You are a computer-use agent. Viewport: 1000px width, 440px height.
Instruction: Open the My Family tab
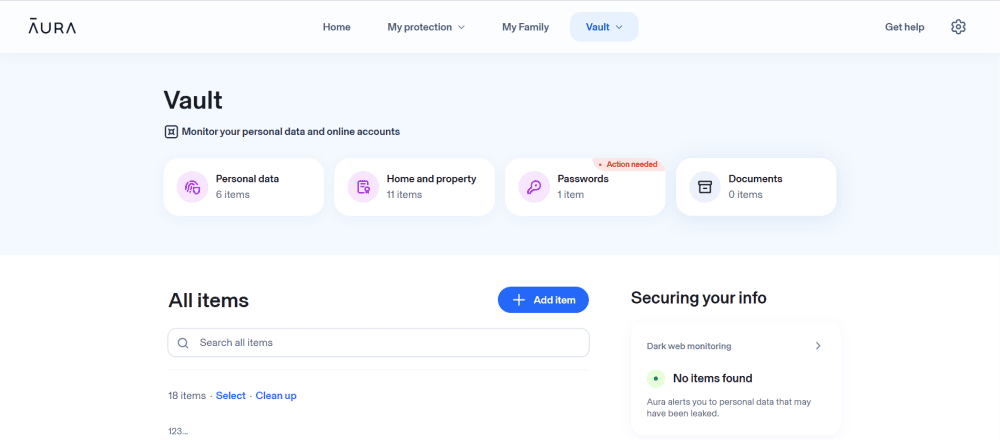[525, 27]
